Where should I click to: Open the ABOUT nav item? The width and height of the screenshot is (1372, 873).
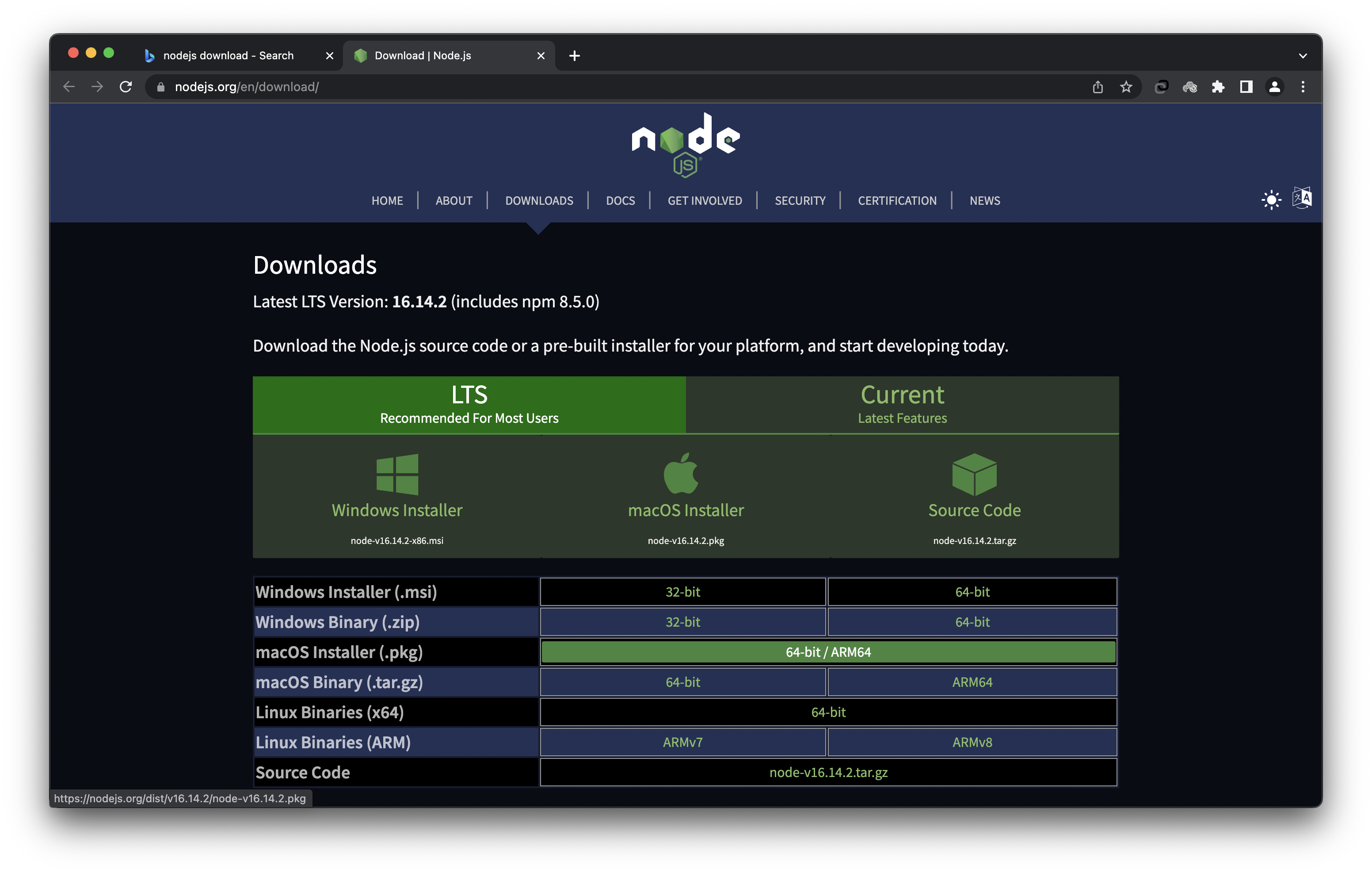point(454,201)
